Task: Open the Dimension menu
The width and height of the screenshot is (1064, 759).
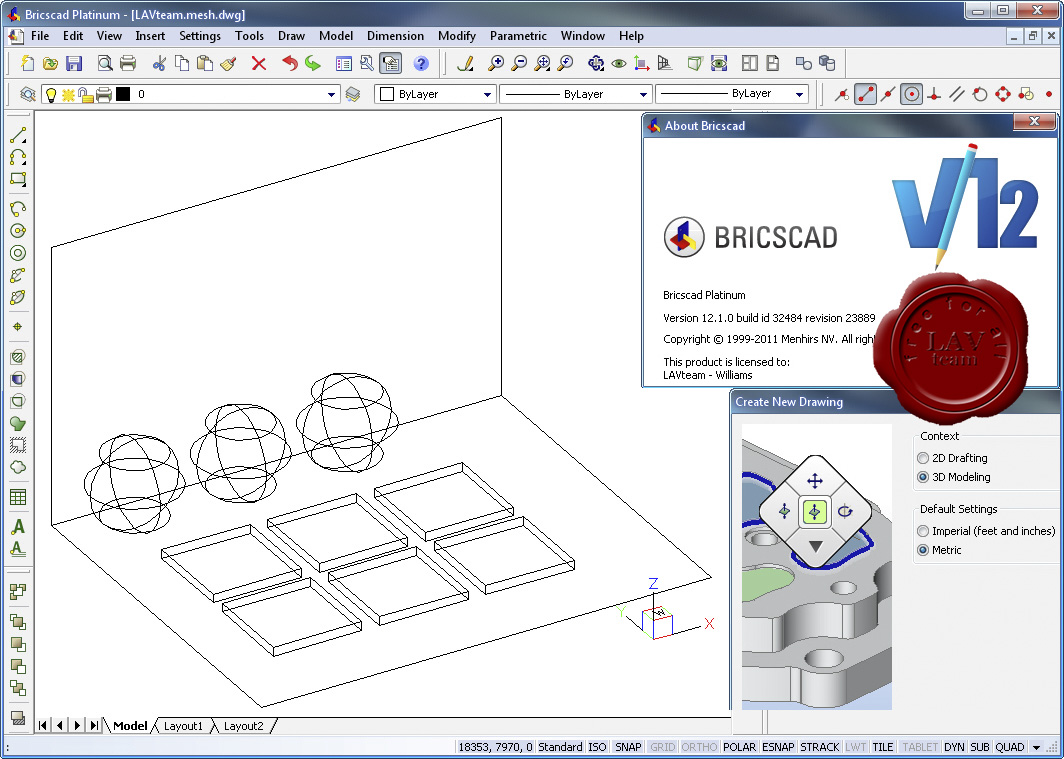Action: [395, 36]
